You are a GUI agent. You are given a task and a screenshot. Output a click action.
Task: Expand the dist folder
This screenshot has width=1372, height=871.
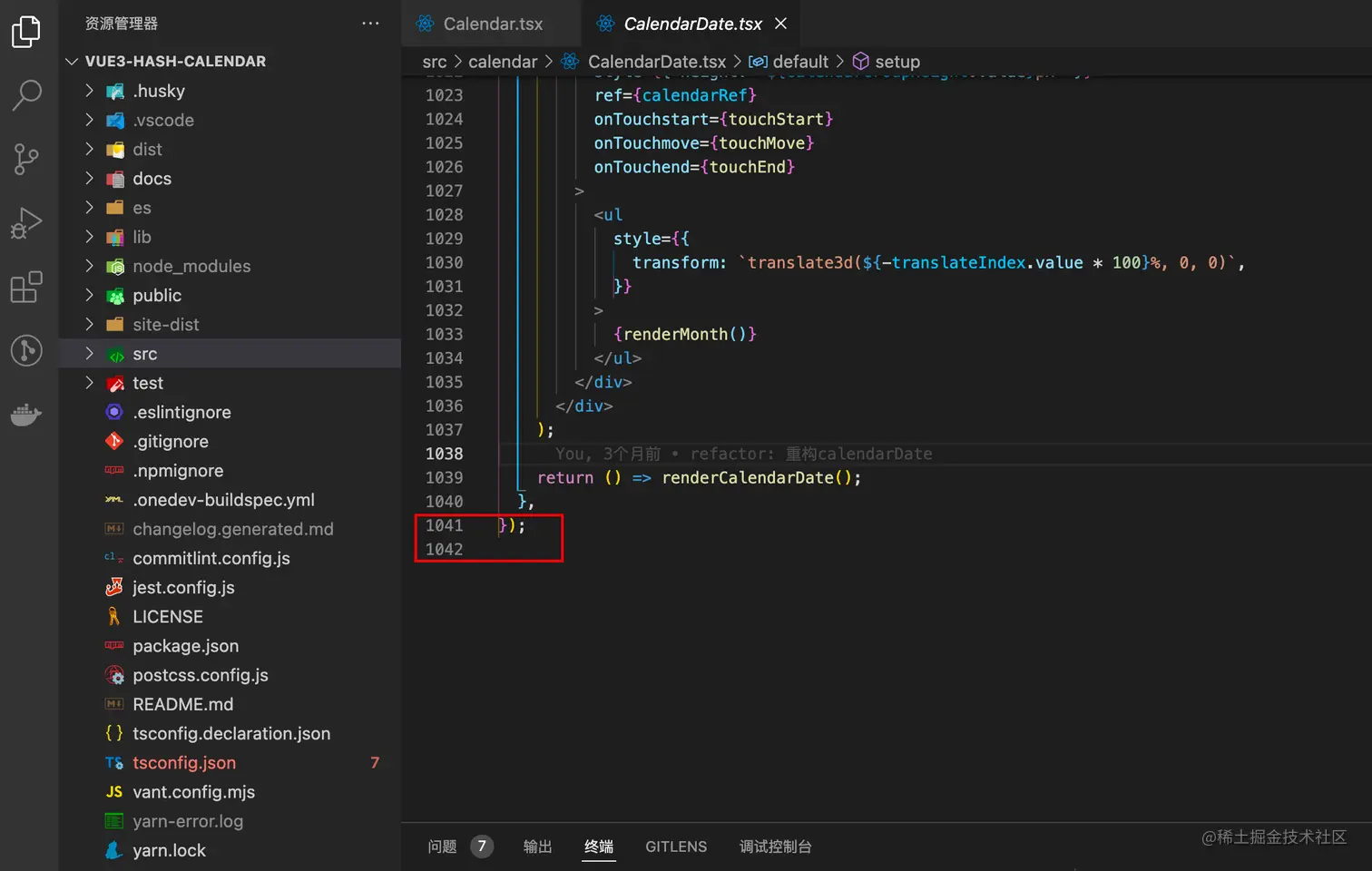[230, 149]
